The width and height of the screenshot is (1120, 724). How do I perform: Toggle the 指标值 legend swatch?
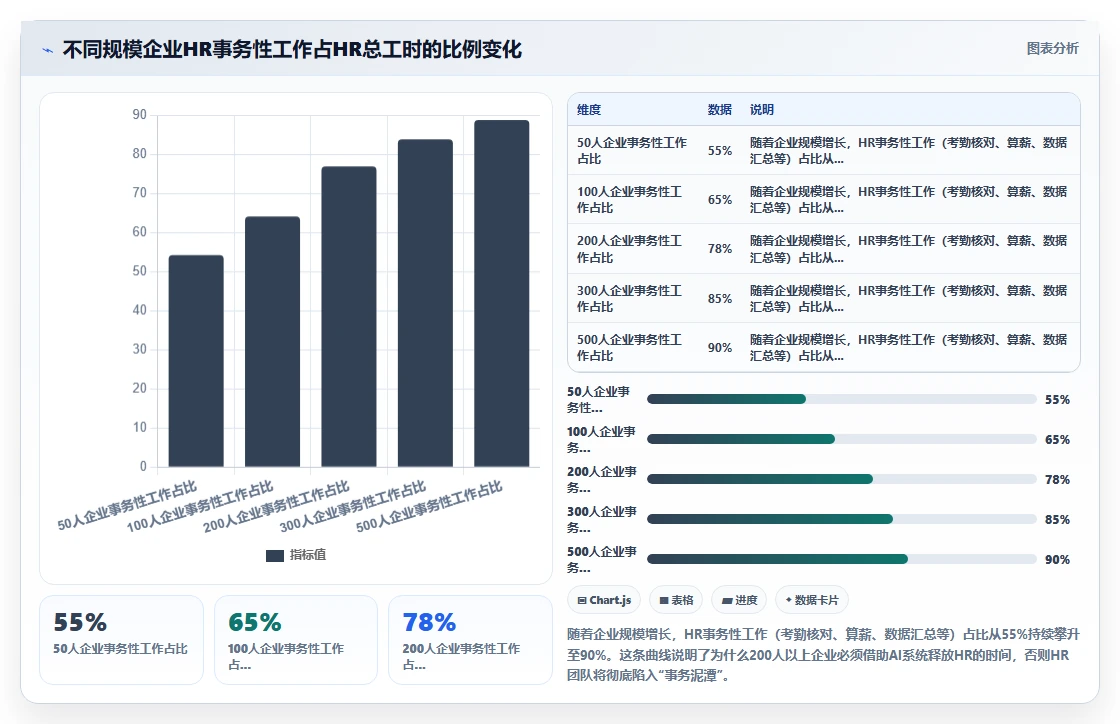pos(275,555)
